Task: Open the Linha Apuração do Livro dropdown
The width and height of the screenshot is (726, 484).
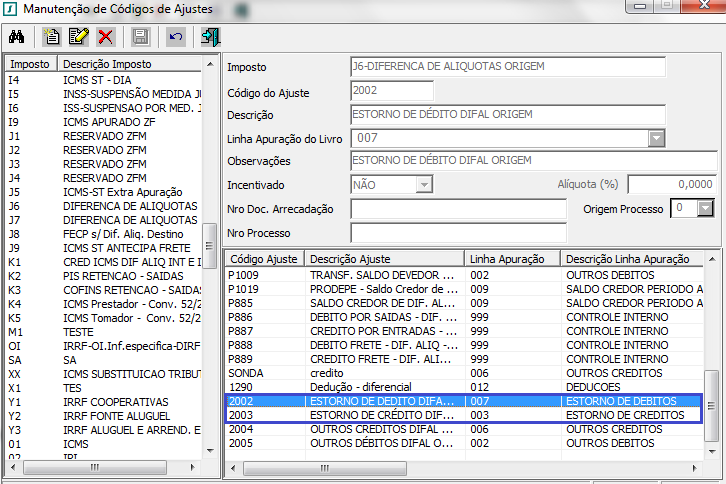Action: 656,138
